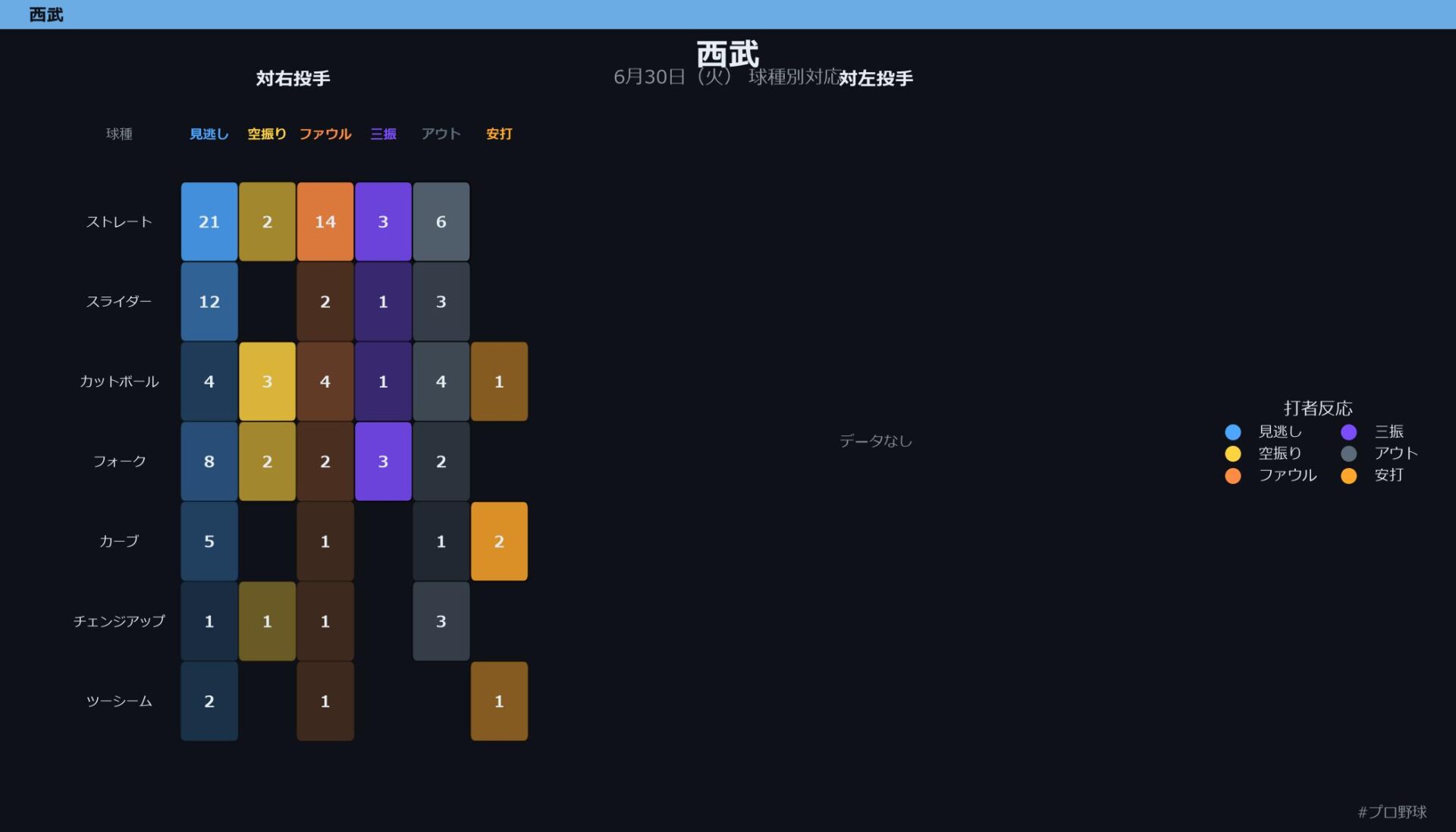Select the 6月30日（火） date subtitle
The image size is (1456, 832).
coord(673,77)
